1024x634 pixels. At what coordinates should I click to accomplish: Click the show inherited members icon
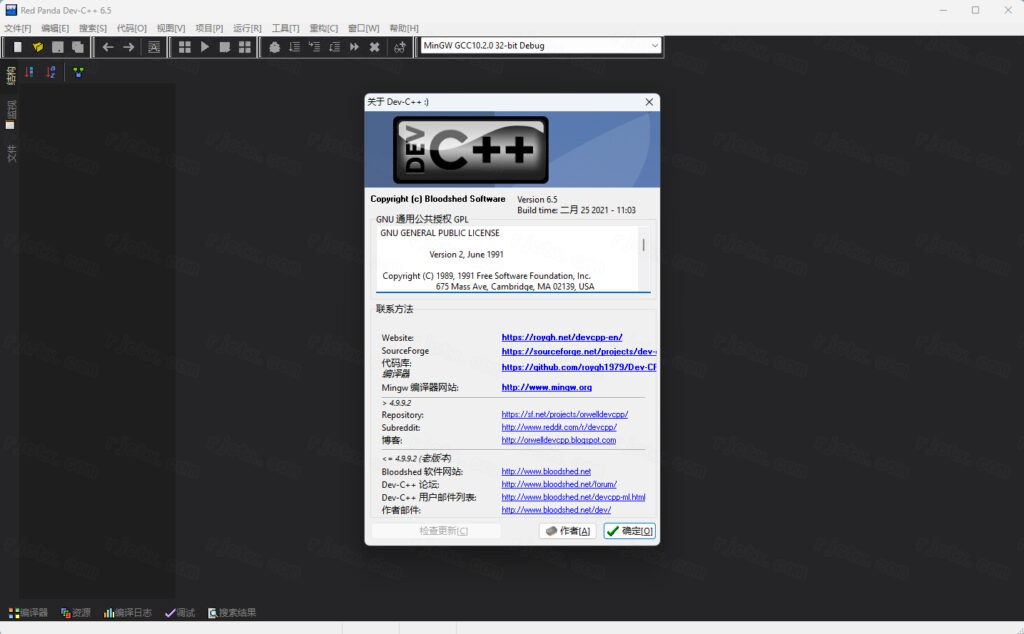pyautogui.click(x=78, y=72)
